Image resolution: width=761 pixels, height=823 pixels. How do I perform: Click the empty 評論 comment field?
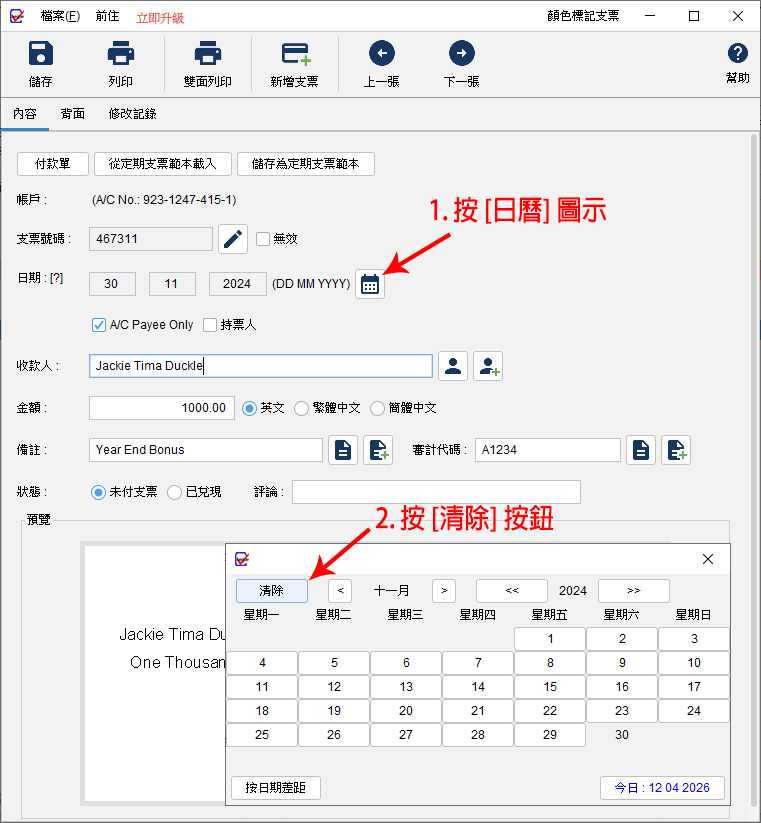(x=436, y=492)
